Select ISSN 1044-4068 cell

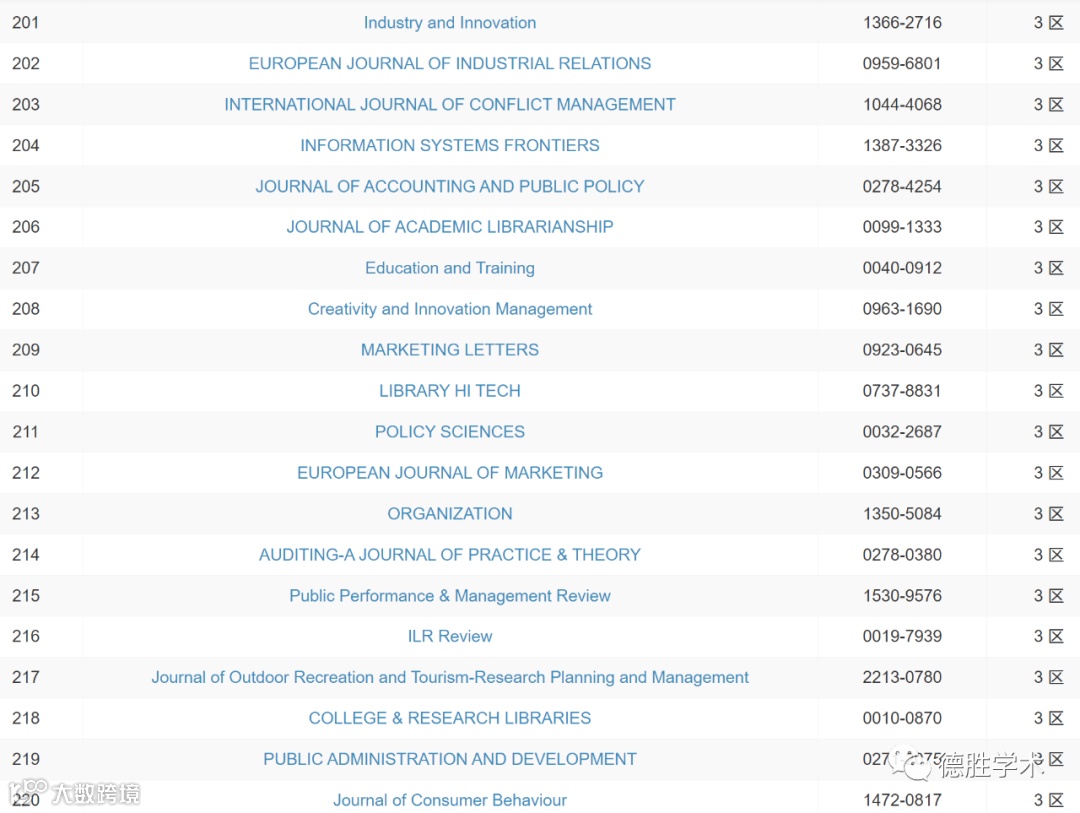(x=902, y=104)
